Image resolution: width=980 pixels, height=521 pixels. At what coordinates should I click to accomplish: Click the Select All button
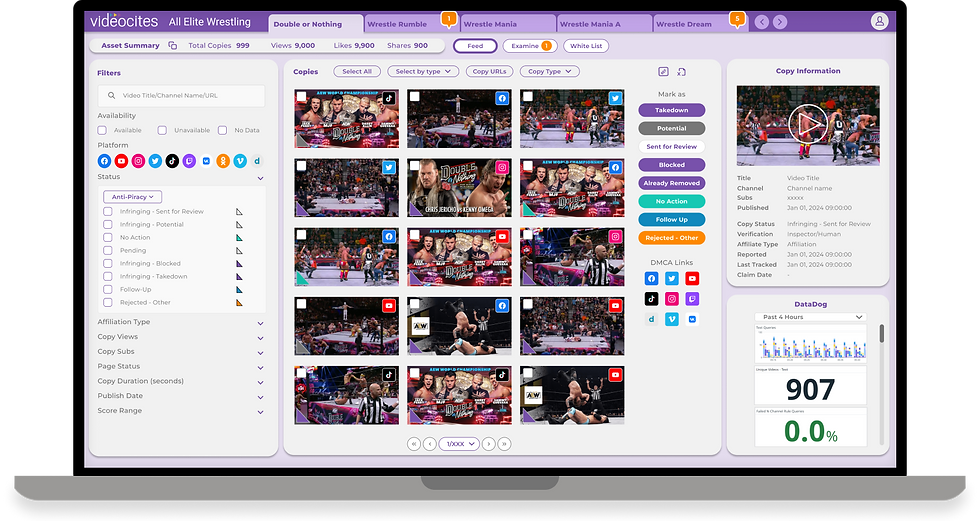pyautogui.click(x=357, y=71)
